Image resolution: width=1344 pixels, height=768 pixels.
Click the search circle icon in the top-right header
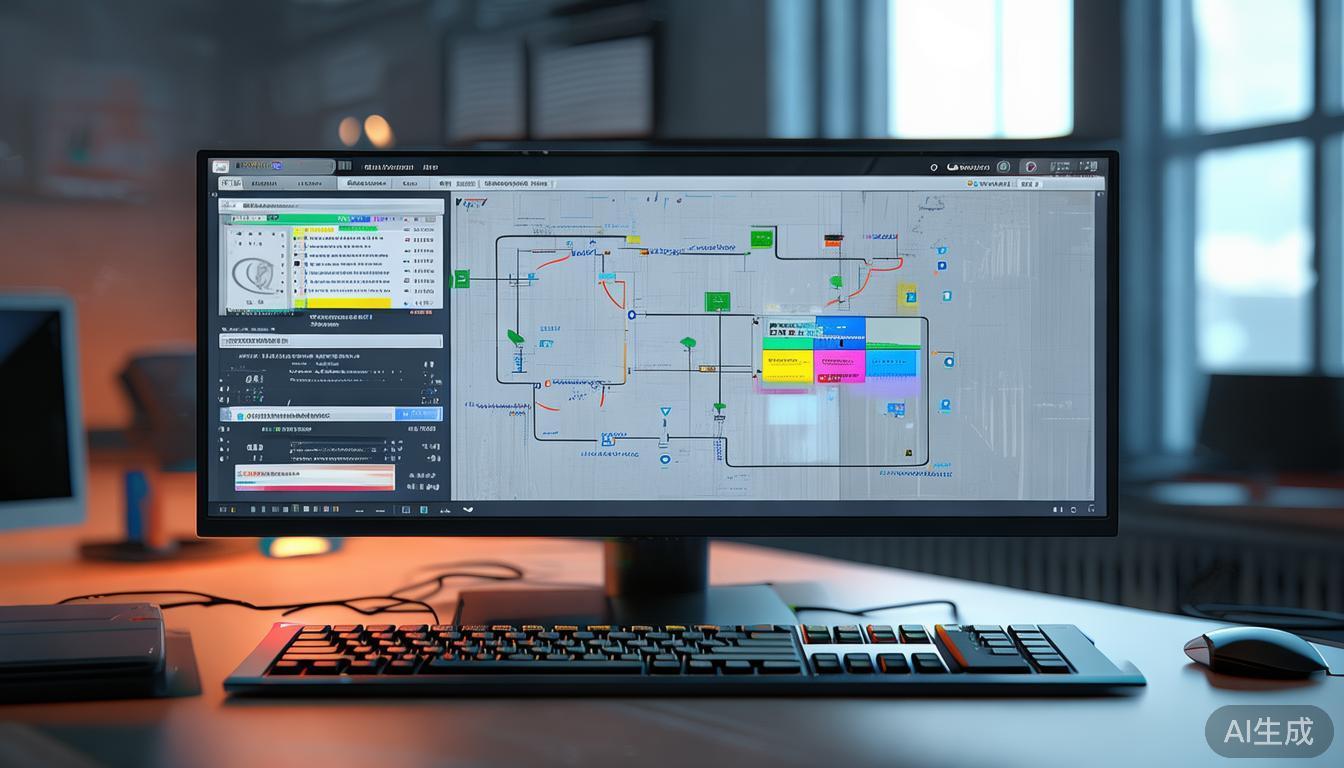(x=934, y=168)
